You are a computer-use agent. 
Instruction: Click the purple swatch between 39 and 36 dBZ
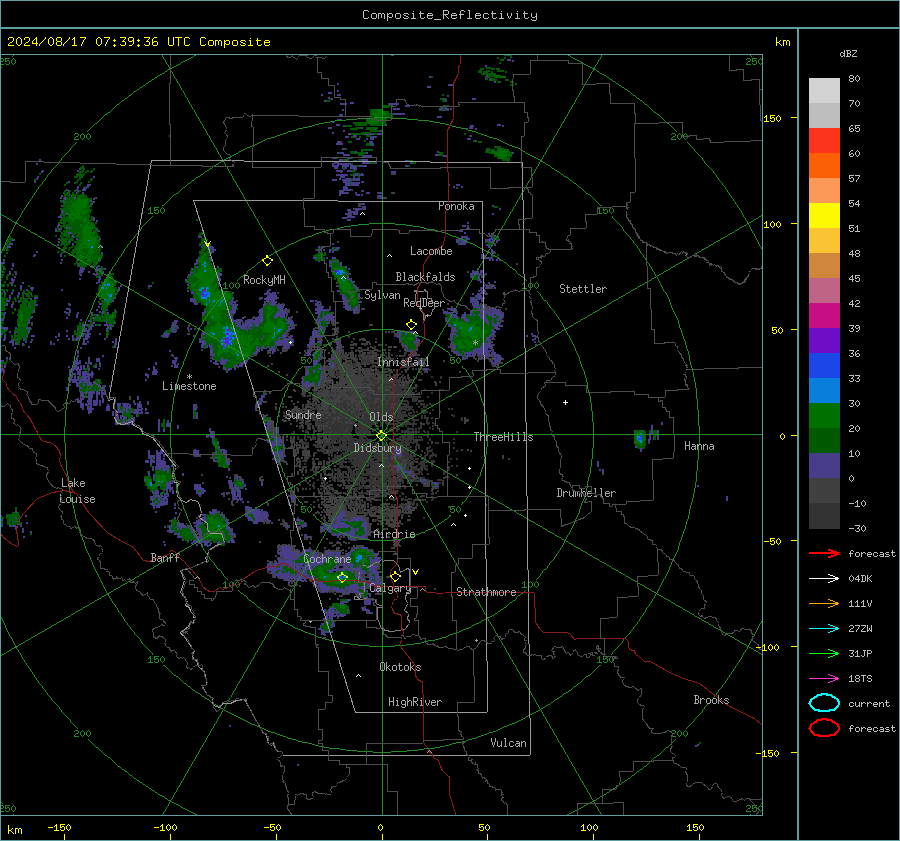[x=824, y=340]
